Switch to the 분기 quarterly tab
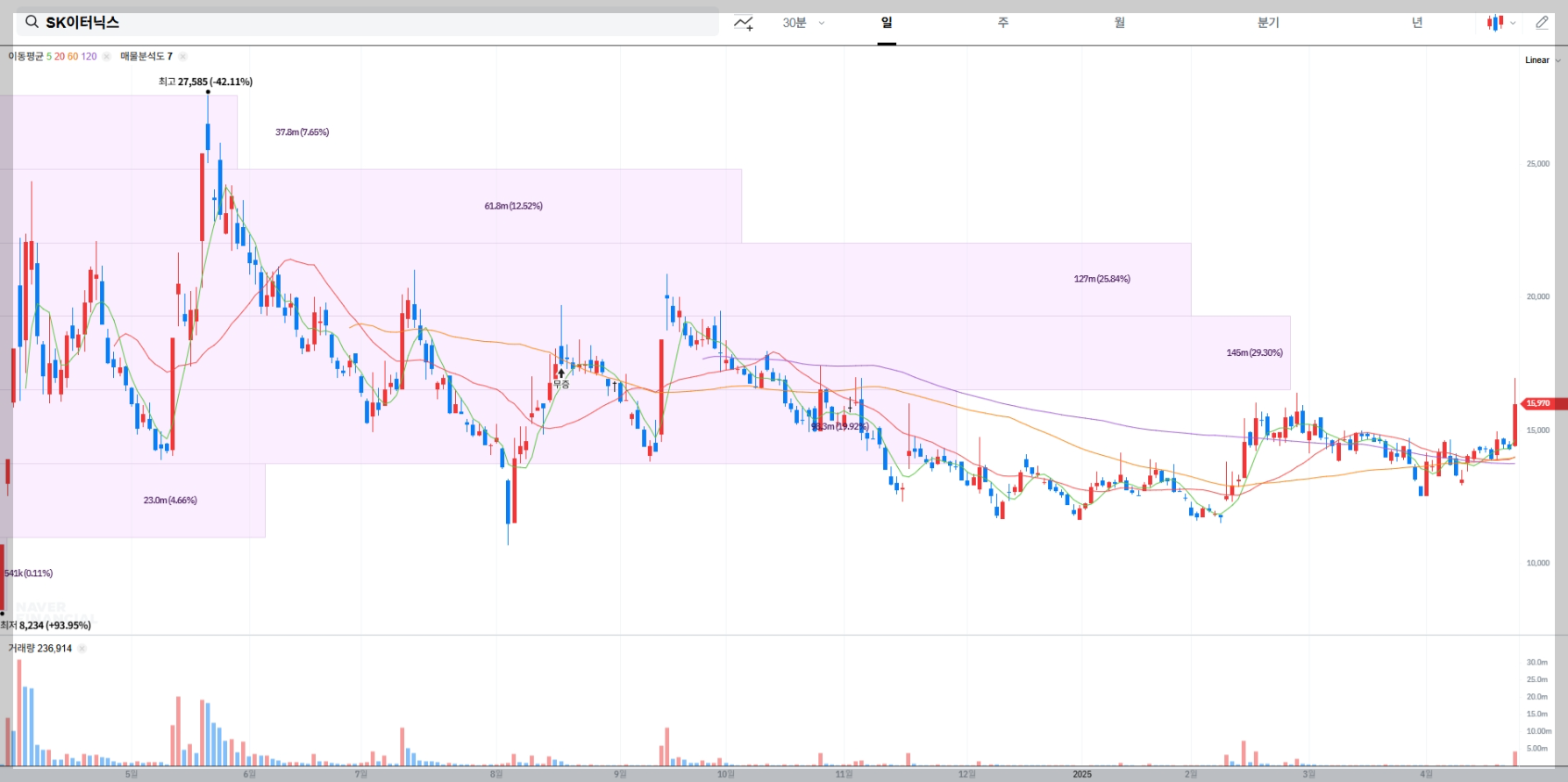 tap(1268, 23)
